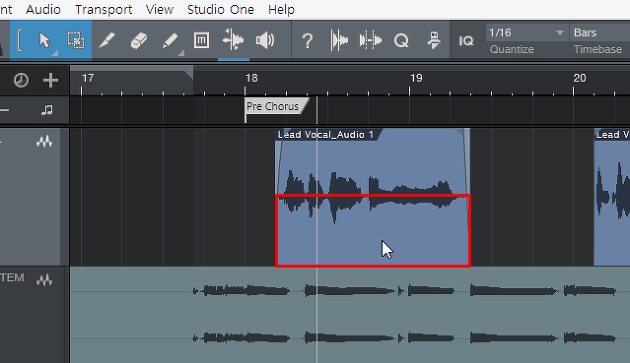Click bar 18 on the timeline ruler
The width and height of the screenshot is (630, 363).
pyautogui.click(x=252, y=78)
